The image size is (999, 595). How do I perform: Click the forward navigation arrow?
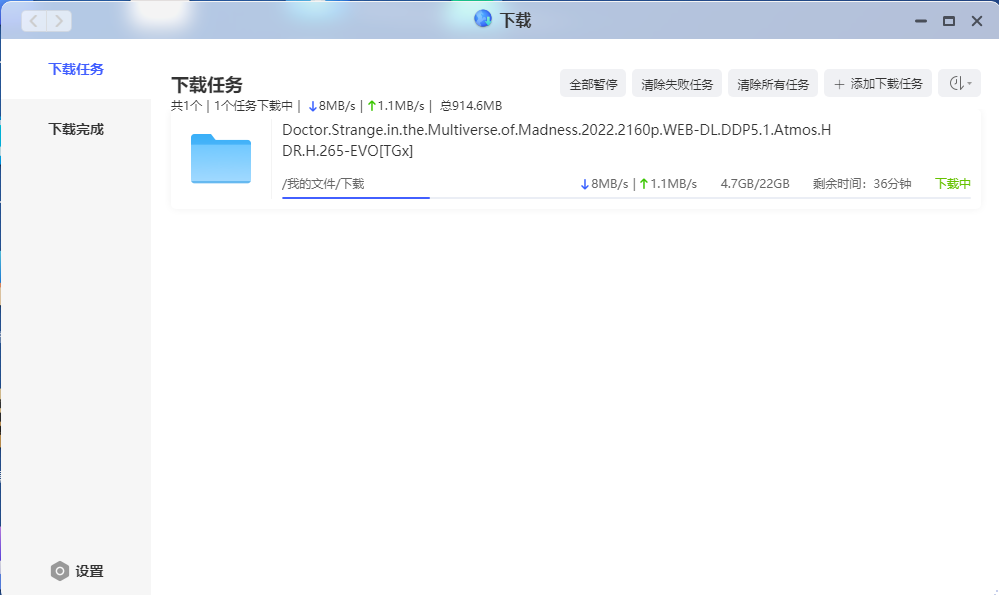point(59,21)
